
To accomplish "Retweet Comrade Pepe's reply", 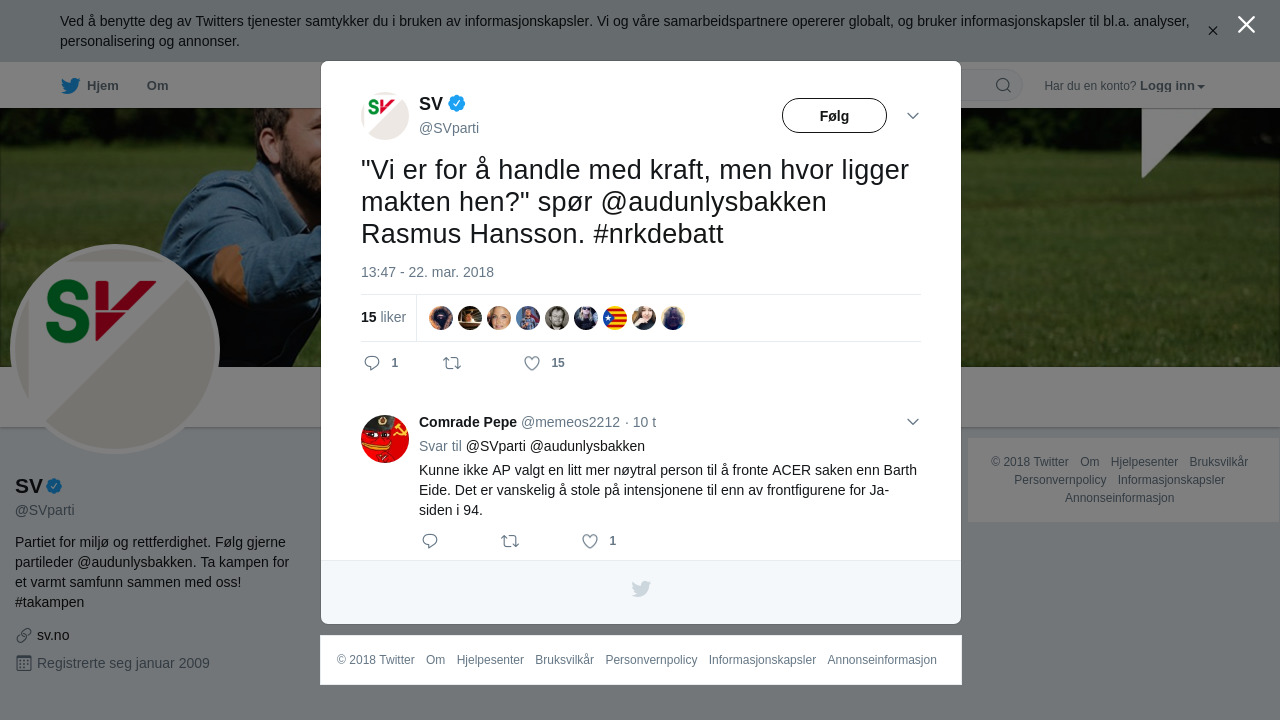I will point(510,541).
